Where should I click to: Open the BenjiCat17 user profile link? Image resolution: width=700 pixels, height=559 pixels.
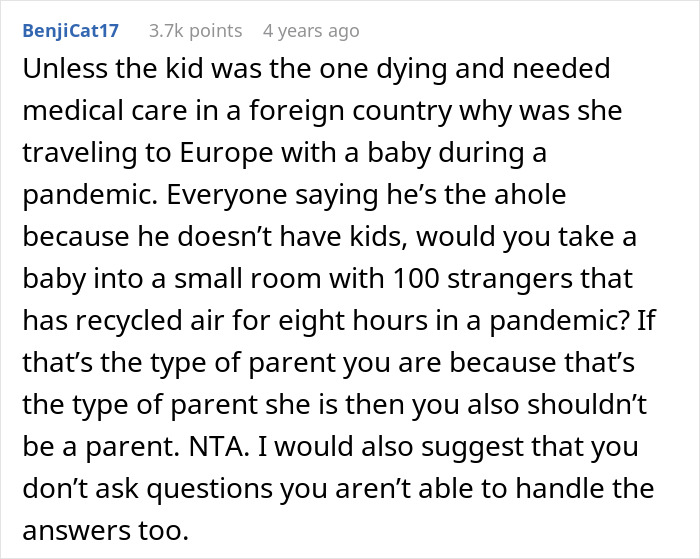coord(69,31)
